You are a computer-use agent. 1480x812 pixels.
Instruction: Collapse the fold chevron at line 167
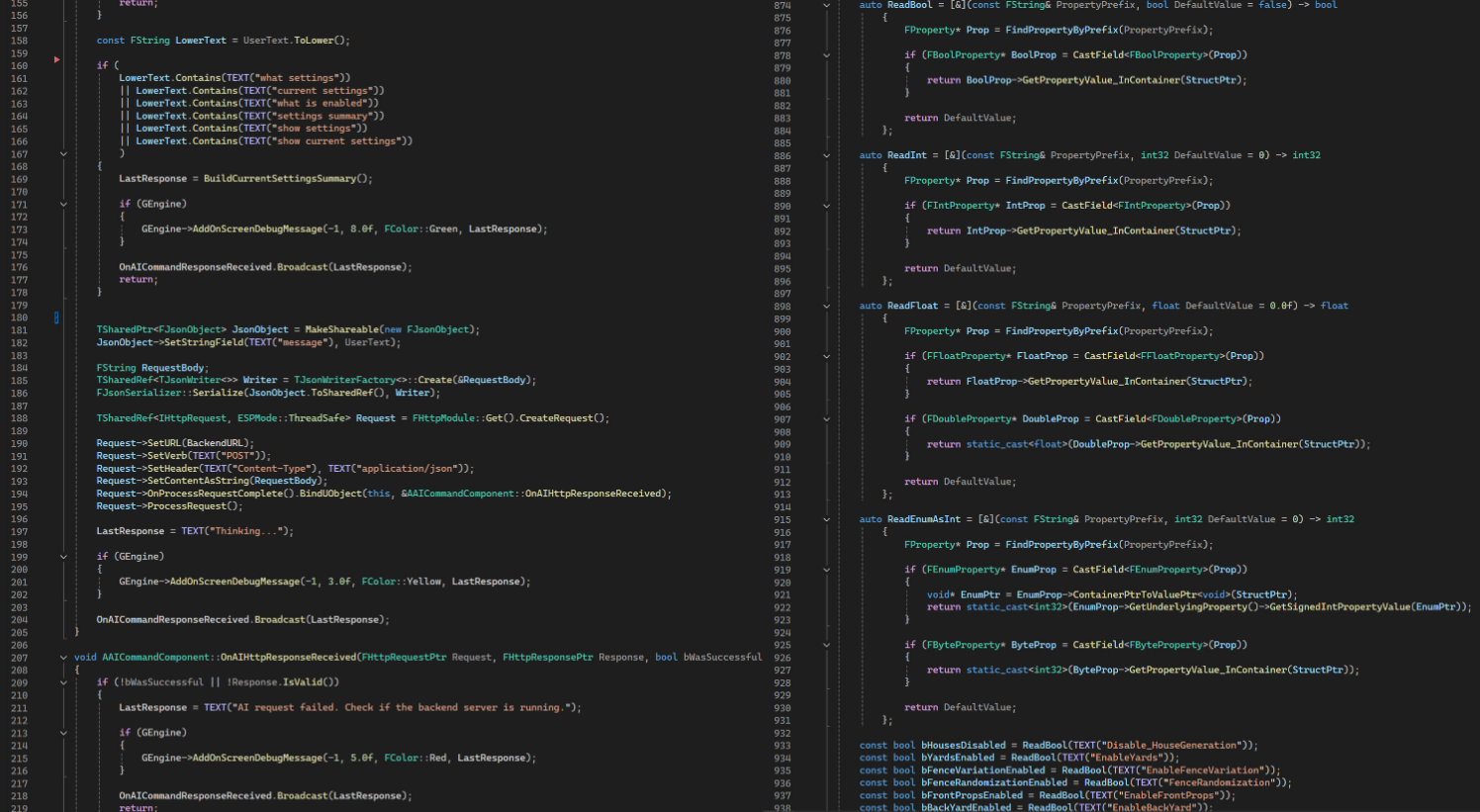point(63,154)
